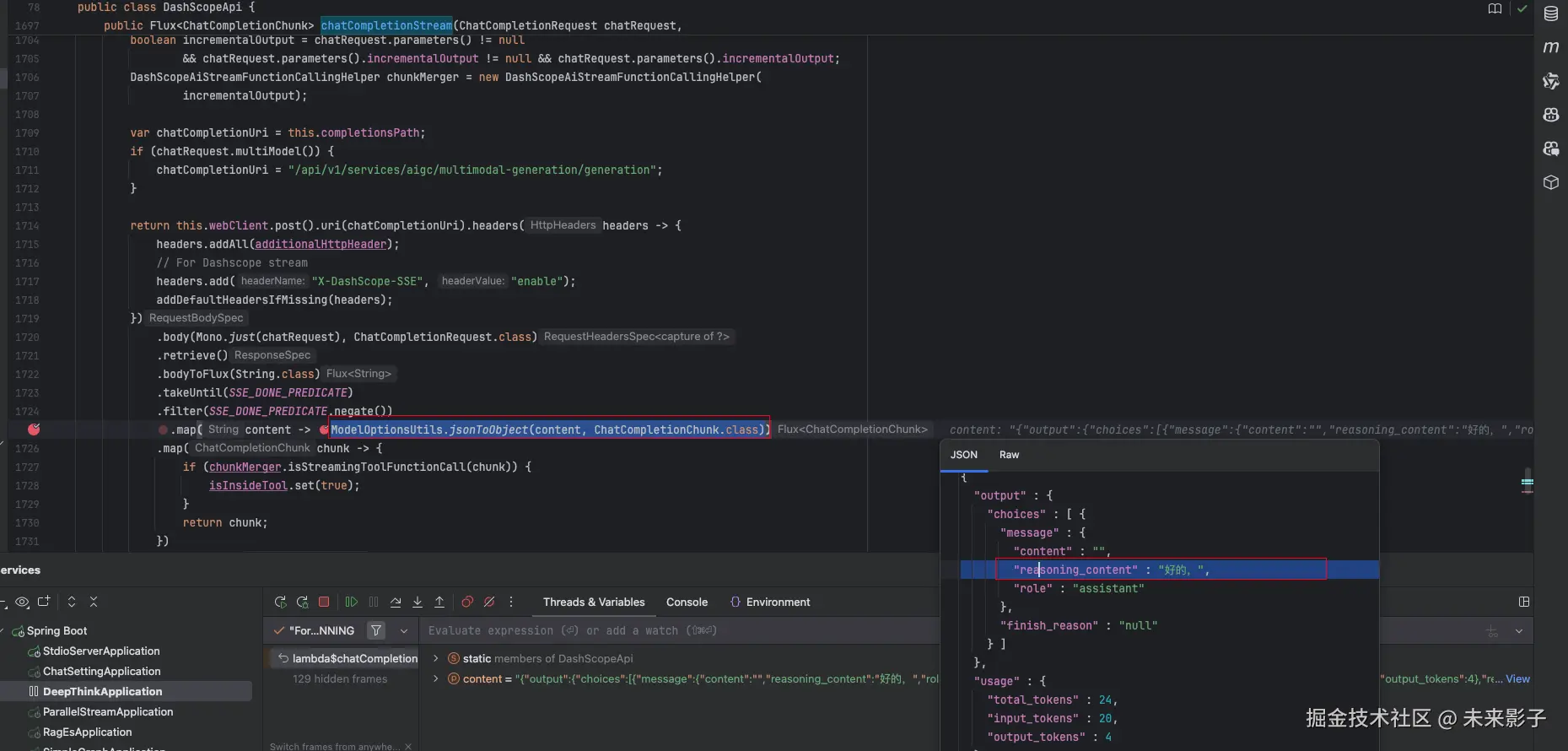Open the GitHub Copilot tool window
The image size is (1568, 751).
coord(1550,115)
